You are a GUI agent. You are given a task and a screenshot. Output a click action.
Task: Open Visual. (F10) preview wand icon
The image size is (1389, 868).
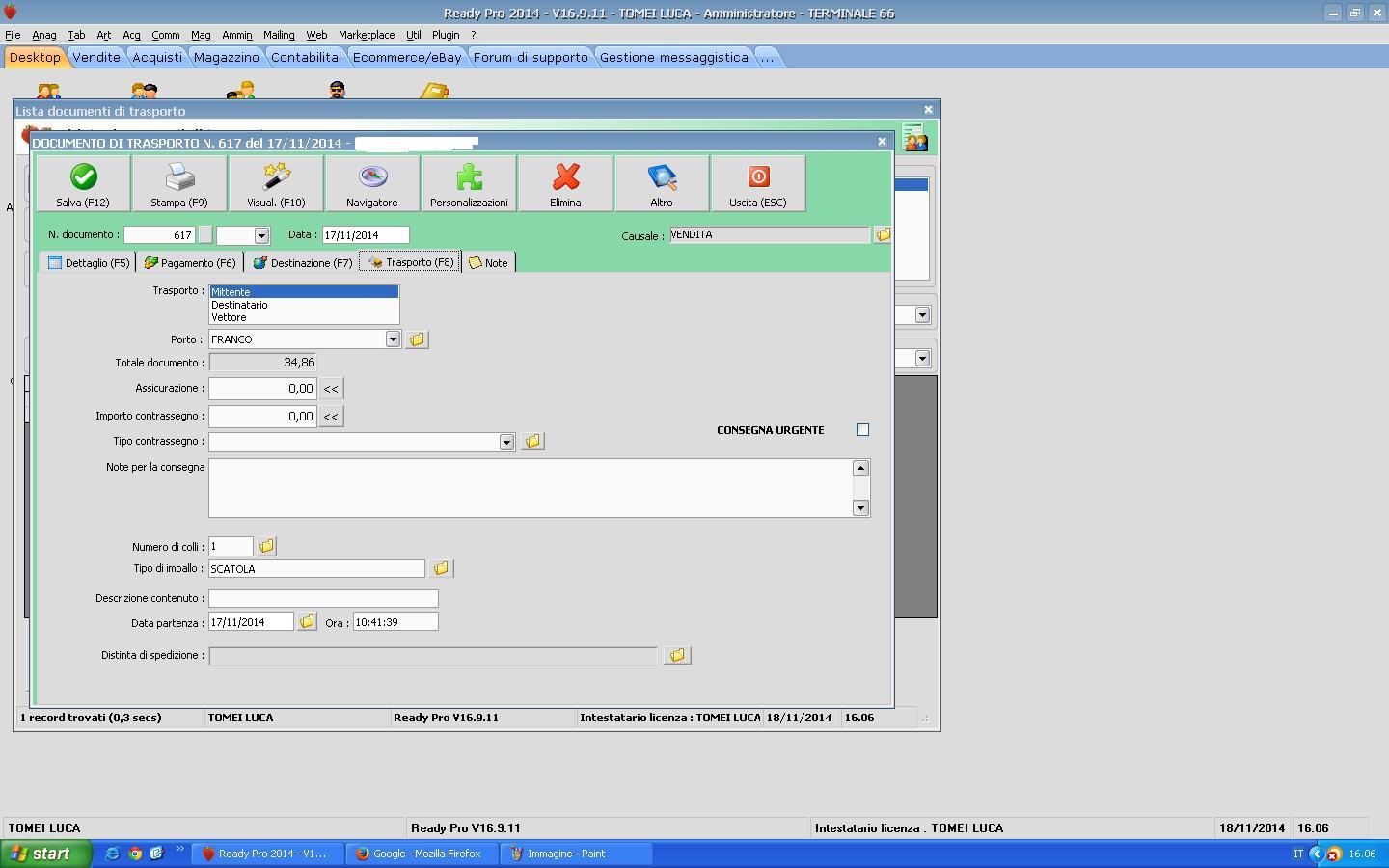click(x=276, y=177)
